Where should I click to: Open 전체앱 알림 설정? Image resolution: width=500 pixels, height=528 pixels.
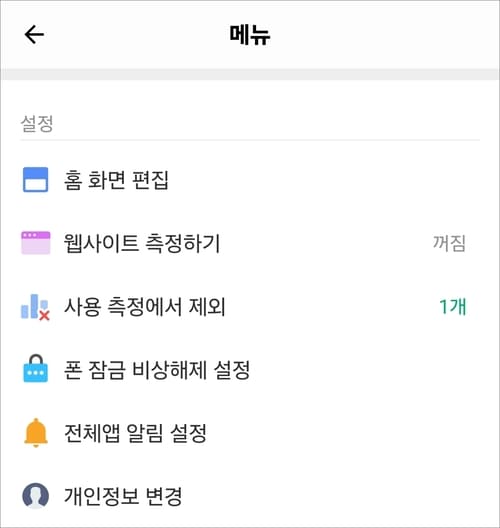coord(250,433)
